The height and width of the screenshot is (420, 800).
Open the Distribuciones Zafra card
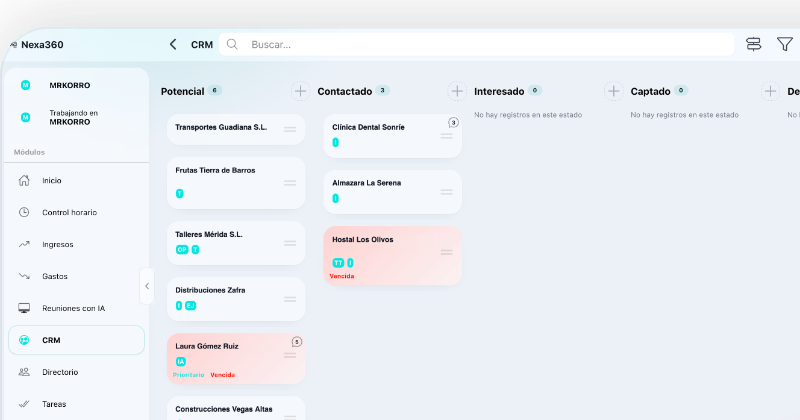(x=236, y=299)
